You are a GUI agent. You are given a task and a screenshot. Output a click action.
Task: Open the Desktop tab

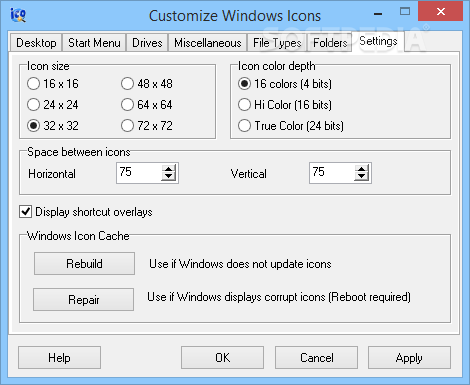tap(36, 43)
